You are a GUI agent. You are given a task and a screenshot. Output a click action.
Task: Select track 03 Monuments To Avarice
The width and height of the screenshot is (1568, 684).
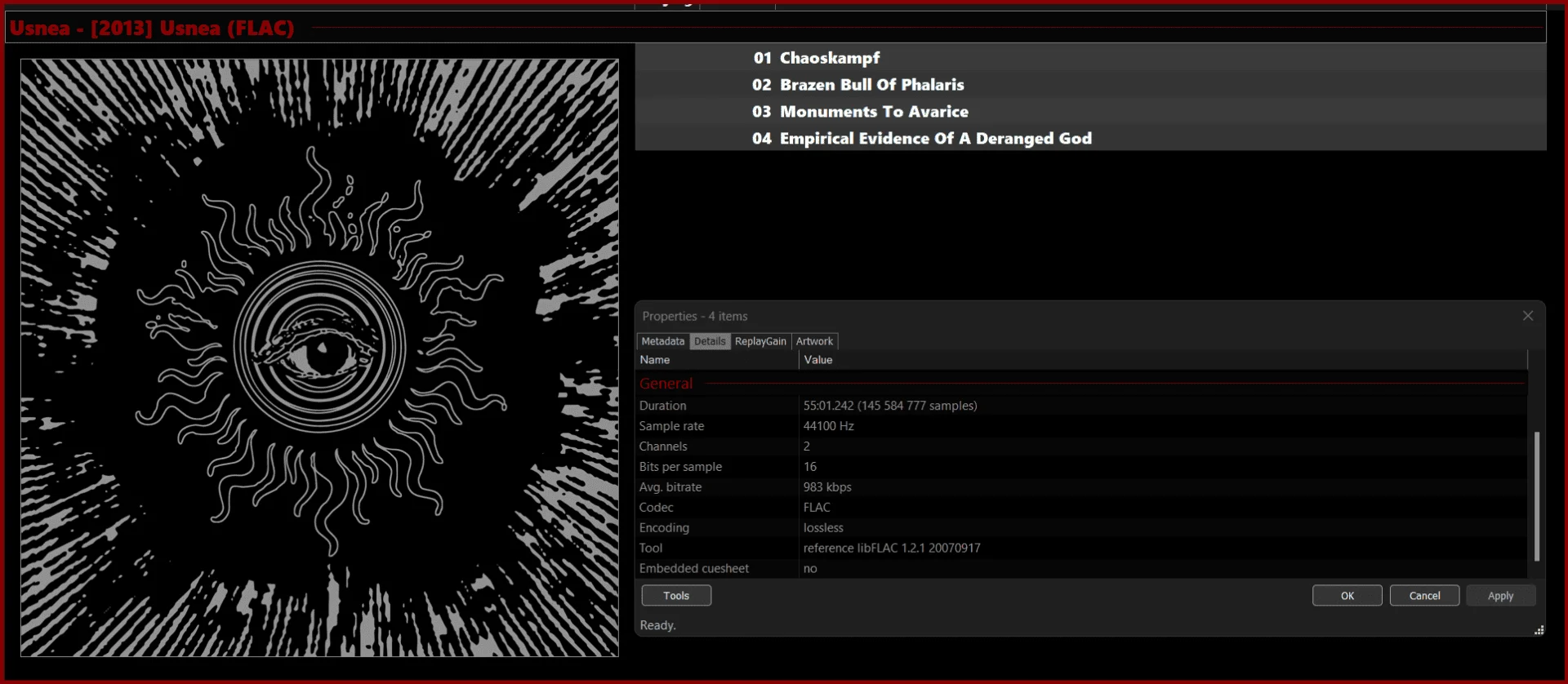pos(1091,112)
